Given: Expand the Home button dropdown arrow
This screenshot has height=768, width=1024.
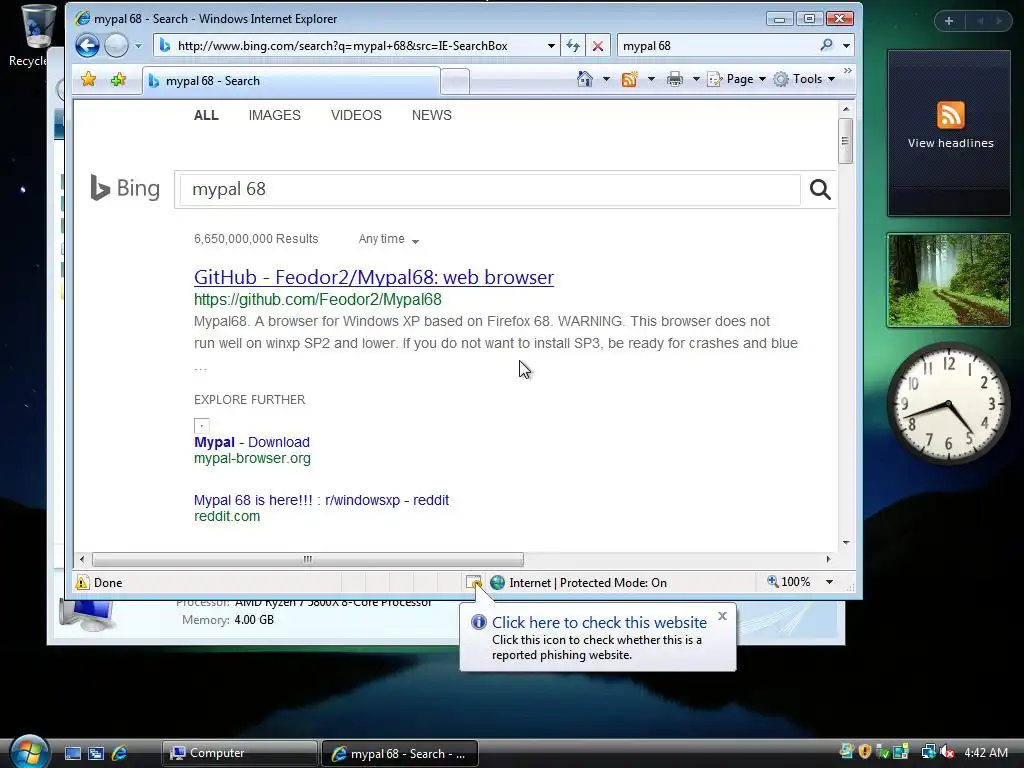Looking at the screenshot, I should pyautogui.click(x=606, y=80).
